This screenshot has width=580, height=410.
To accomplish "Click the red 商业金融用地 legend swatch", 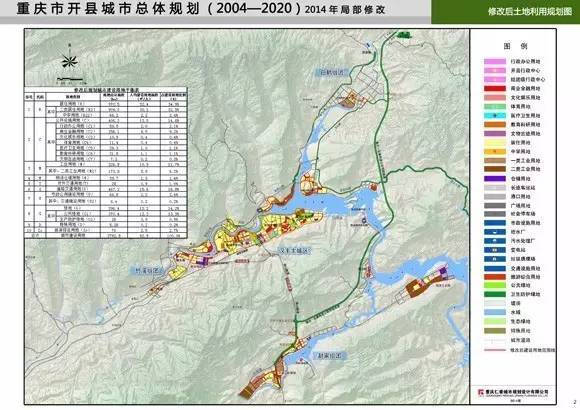I will [x=495, y=88].
